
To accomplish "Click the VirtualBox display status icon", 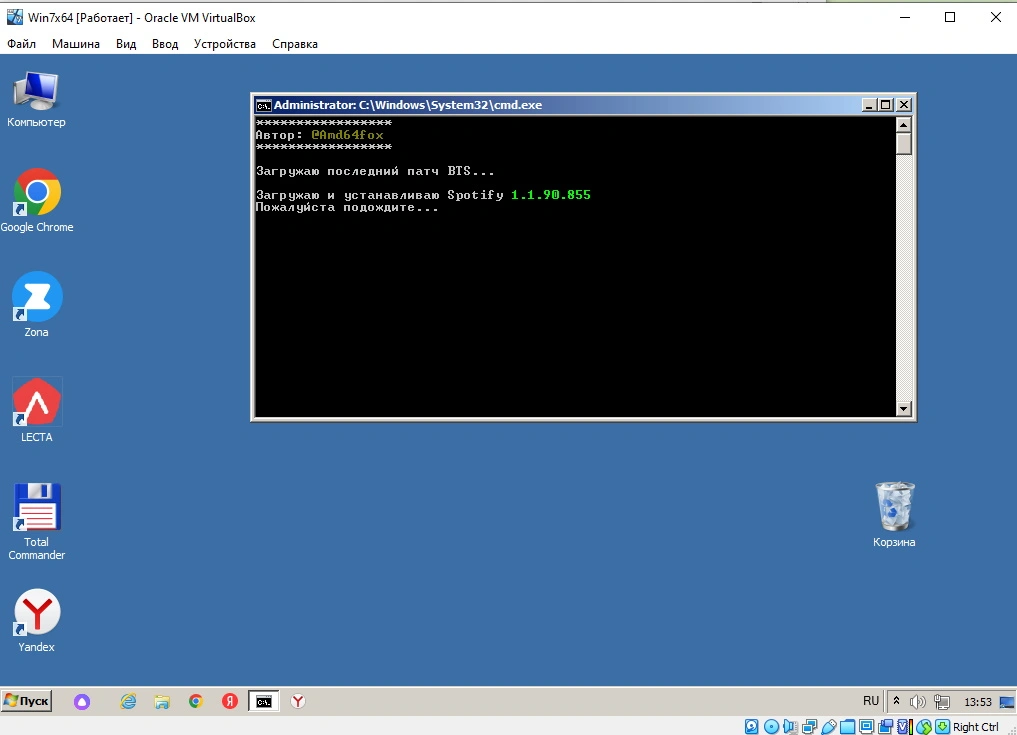I will (867, 727).
